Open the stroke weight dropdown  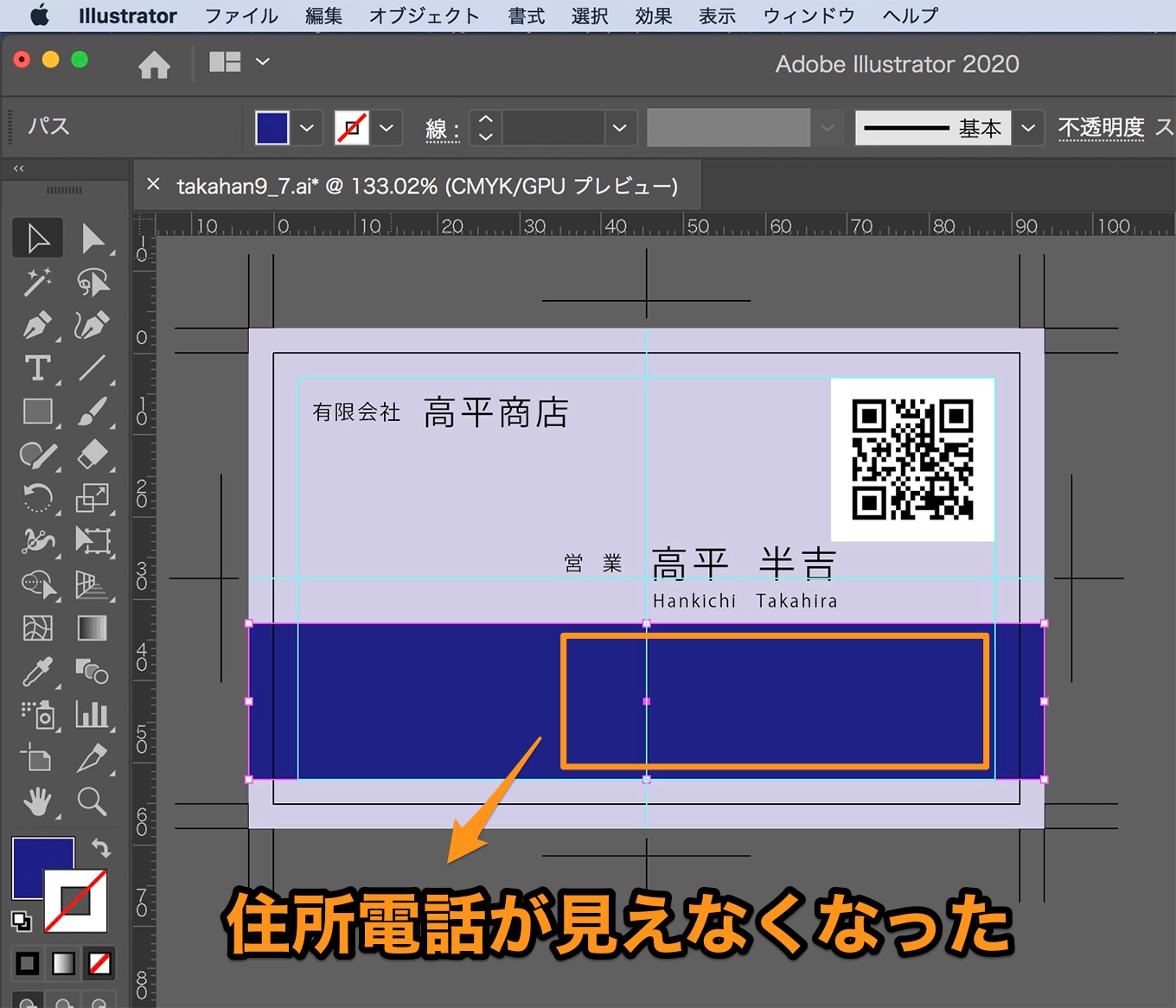click(619, 128)
